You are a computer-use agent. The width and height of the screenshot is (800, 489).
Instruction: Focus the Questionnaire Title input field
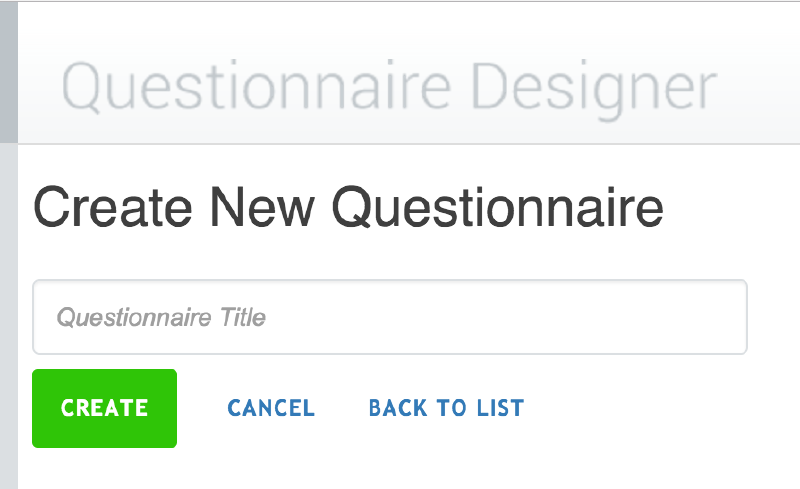tap(390, 318)
